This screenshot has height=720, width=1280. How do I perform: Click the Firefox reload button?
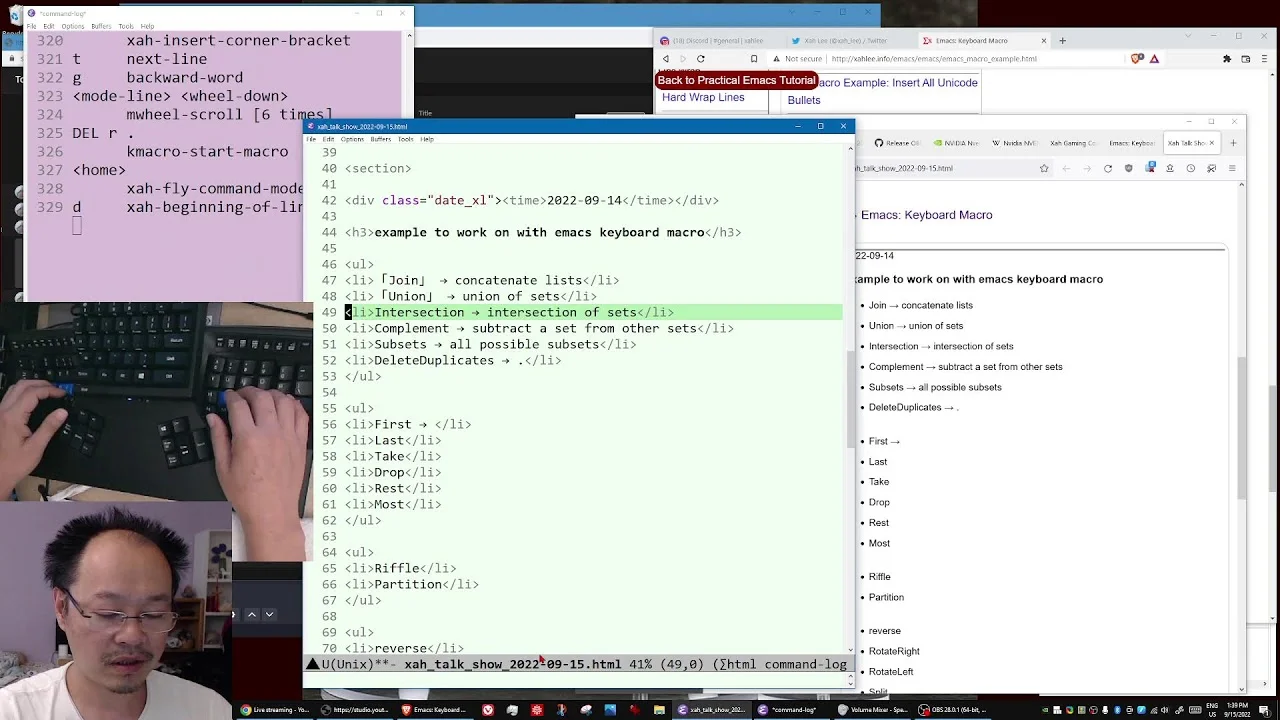1107,168
